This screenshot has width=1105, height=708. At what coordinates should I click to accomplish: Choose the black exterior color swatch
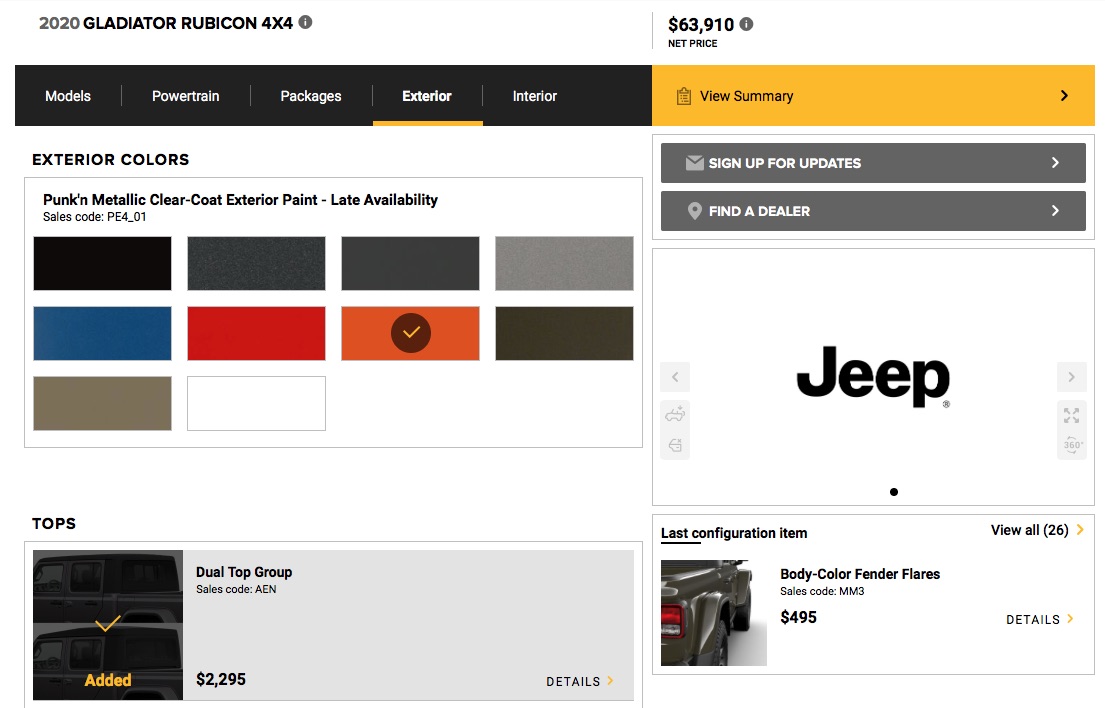click(x=102, y=263)
